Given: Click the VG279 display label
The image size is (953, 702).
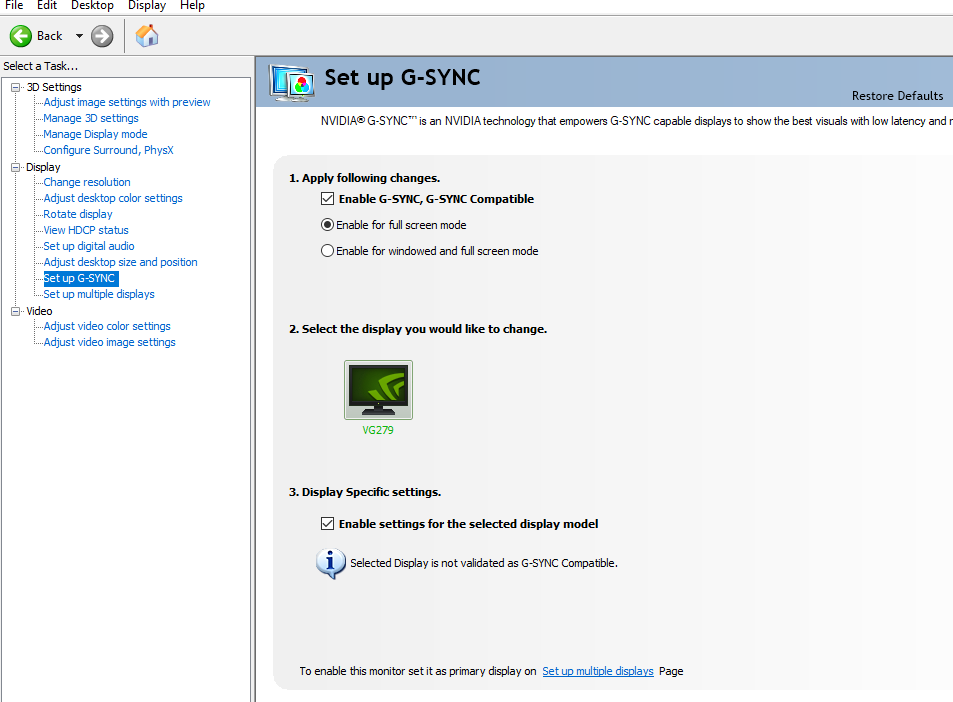Looking at the screenshot, I should (378, 430).
